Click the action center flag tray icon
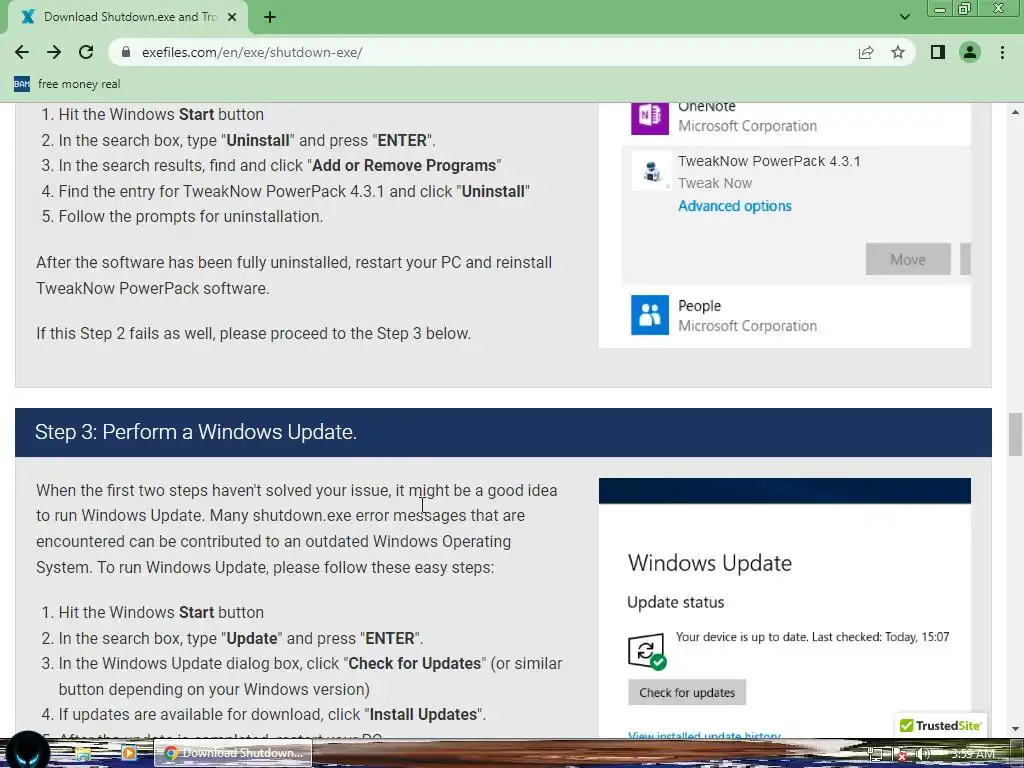1024x768 pixels. tap(899, 754)
